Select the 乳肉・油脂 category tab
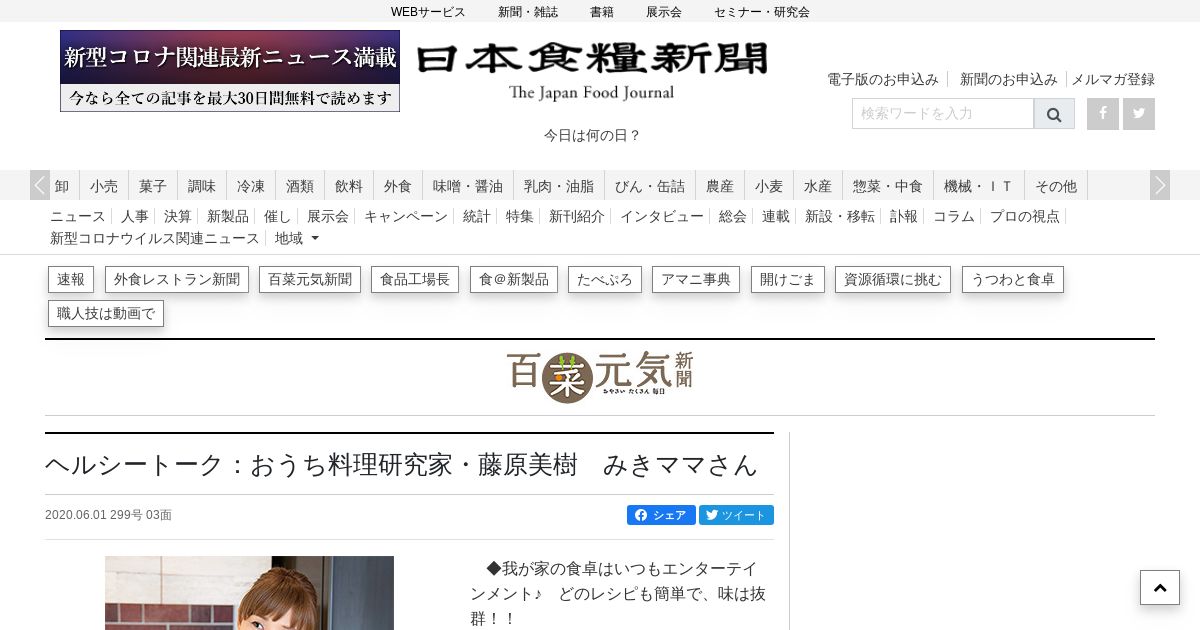1200x630 pixels. click(559, 186)
